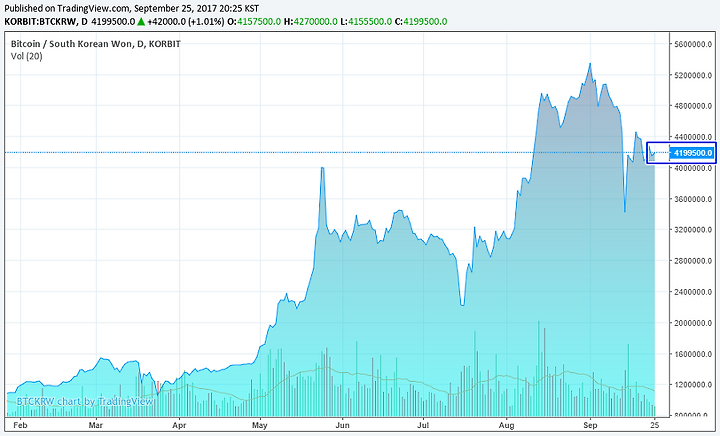Image resolution: width=720 pixels, height=436 pixels.
Task: Click the Mar label on time axis
Action: 96,425
